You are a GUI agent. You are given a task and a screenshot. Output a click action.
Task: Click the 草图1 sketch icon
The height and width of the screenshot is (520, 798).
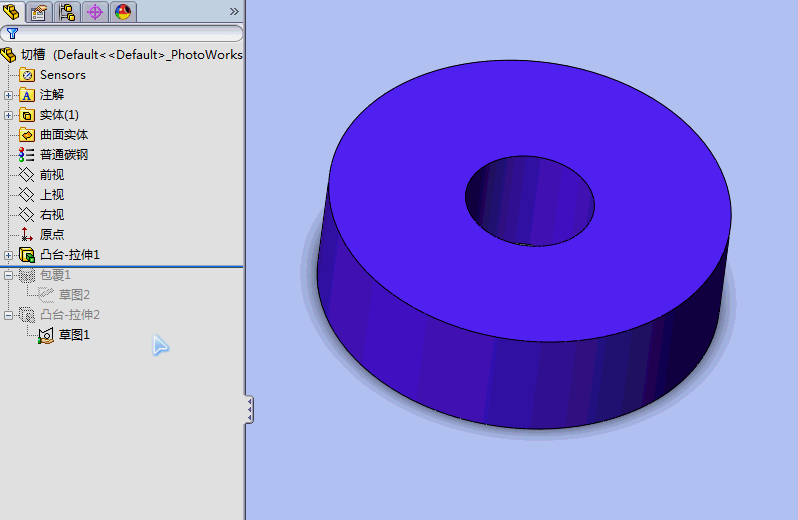pyautogui.click(x=46, y=335)
